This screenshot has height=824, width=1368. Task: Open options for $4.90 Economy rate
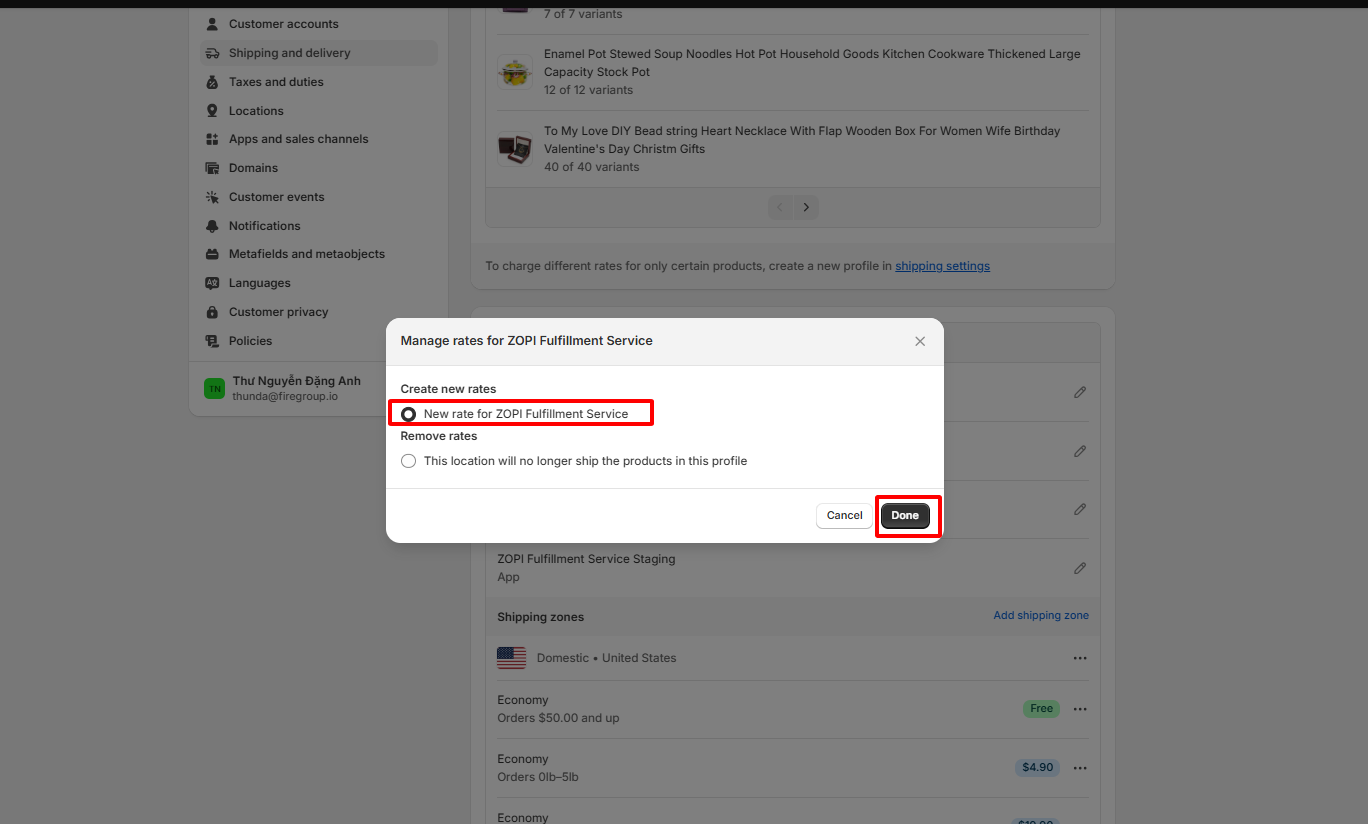[x=1080, y=768]
